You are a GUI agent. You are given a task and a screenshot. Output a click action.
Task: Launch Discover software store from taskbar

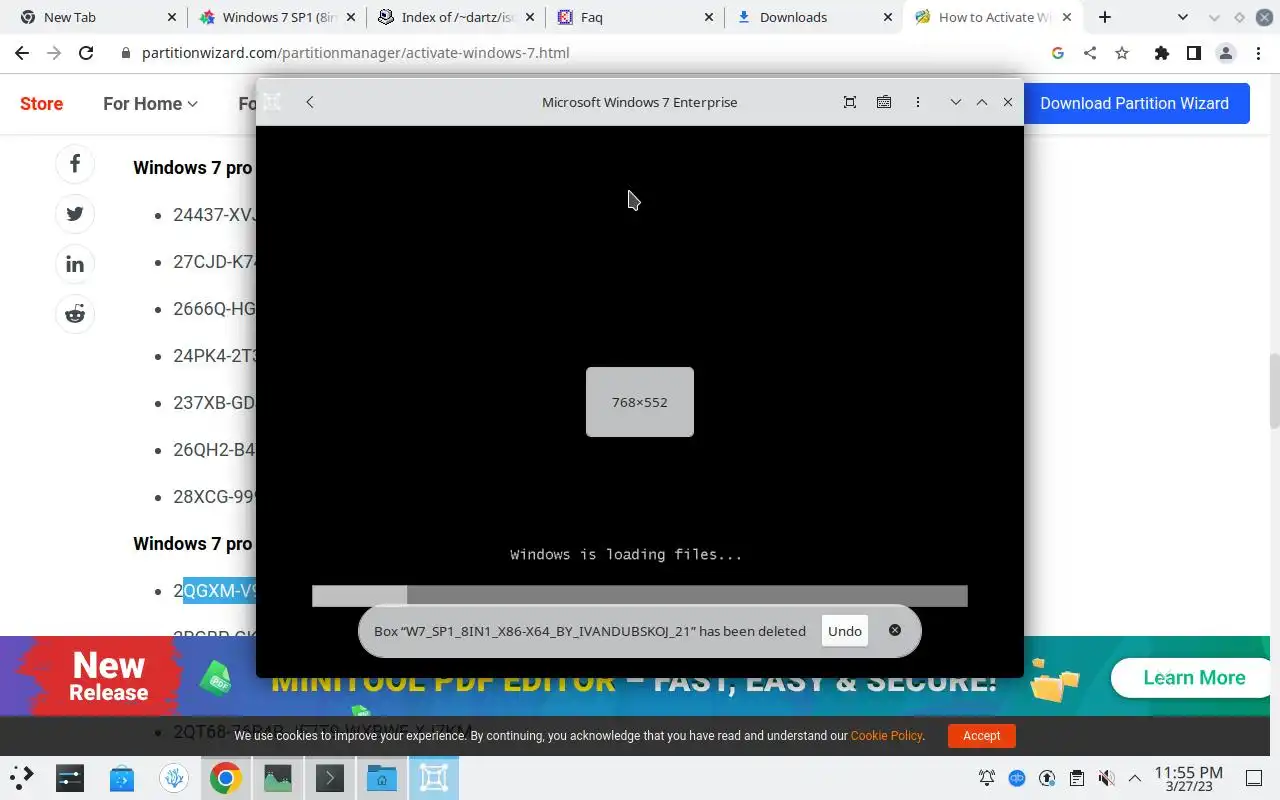[x=122, y=777]
